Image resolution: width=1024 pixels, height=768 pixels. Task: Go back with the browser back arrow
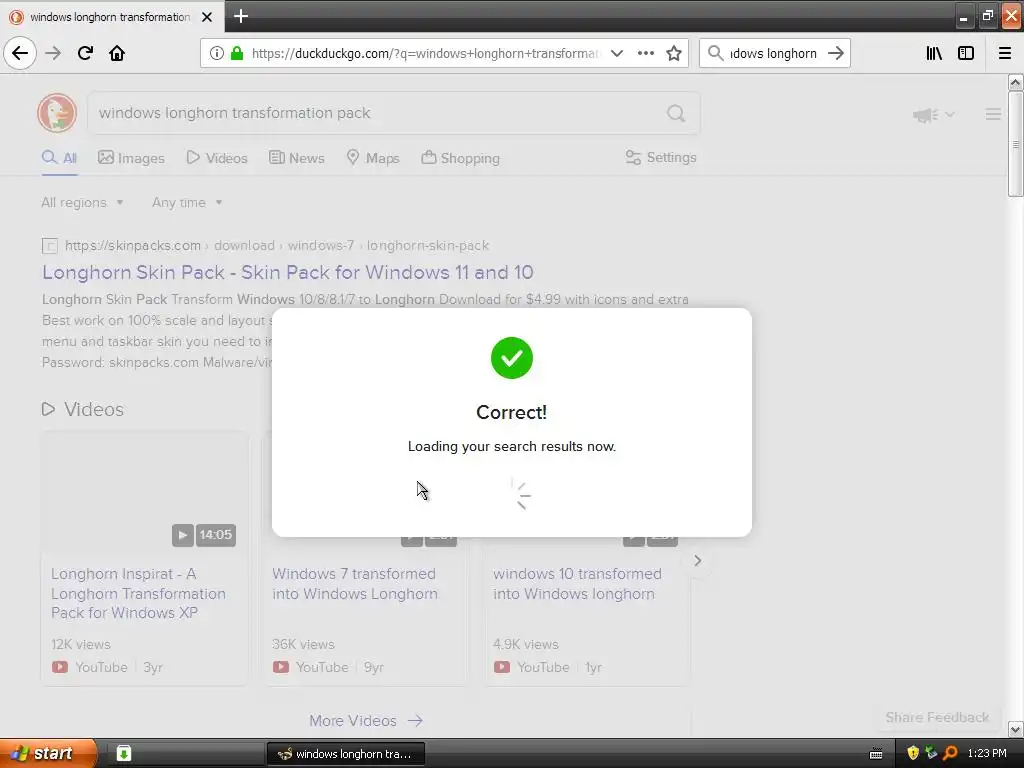click(20, 53)
